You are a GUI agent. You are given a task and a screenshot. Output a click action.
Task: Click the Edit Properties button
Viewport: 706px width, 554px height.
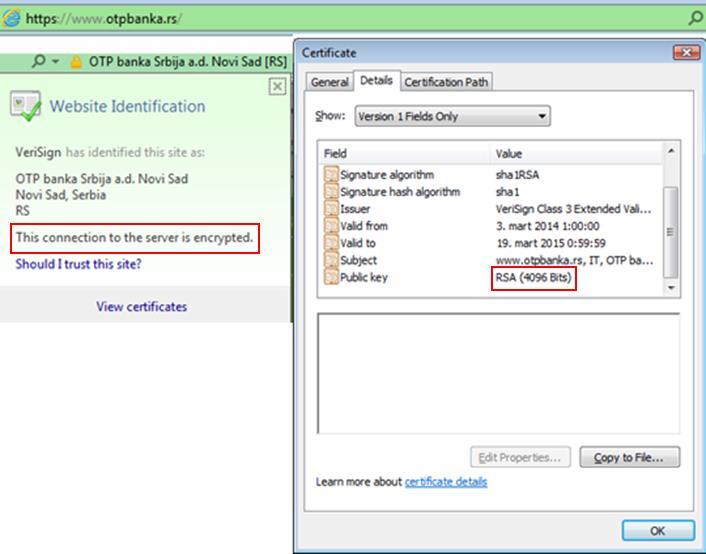coord(520,458)
